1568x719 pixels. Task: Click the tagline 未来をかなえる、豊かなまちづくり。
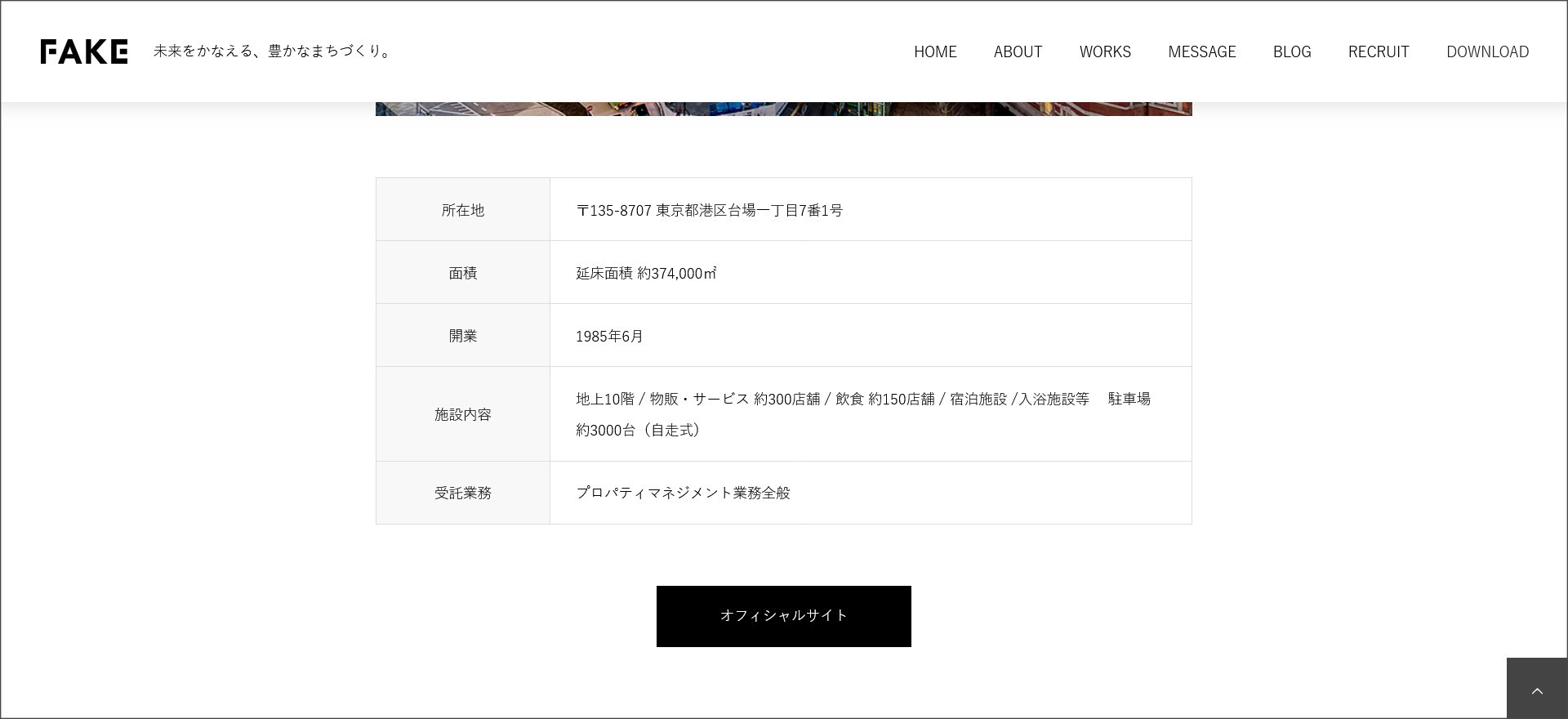273,51
